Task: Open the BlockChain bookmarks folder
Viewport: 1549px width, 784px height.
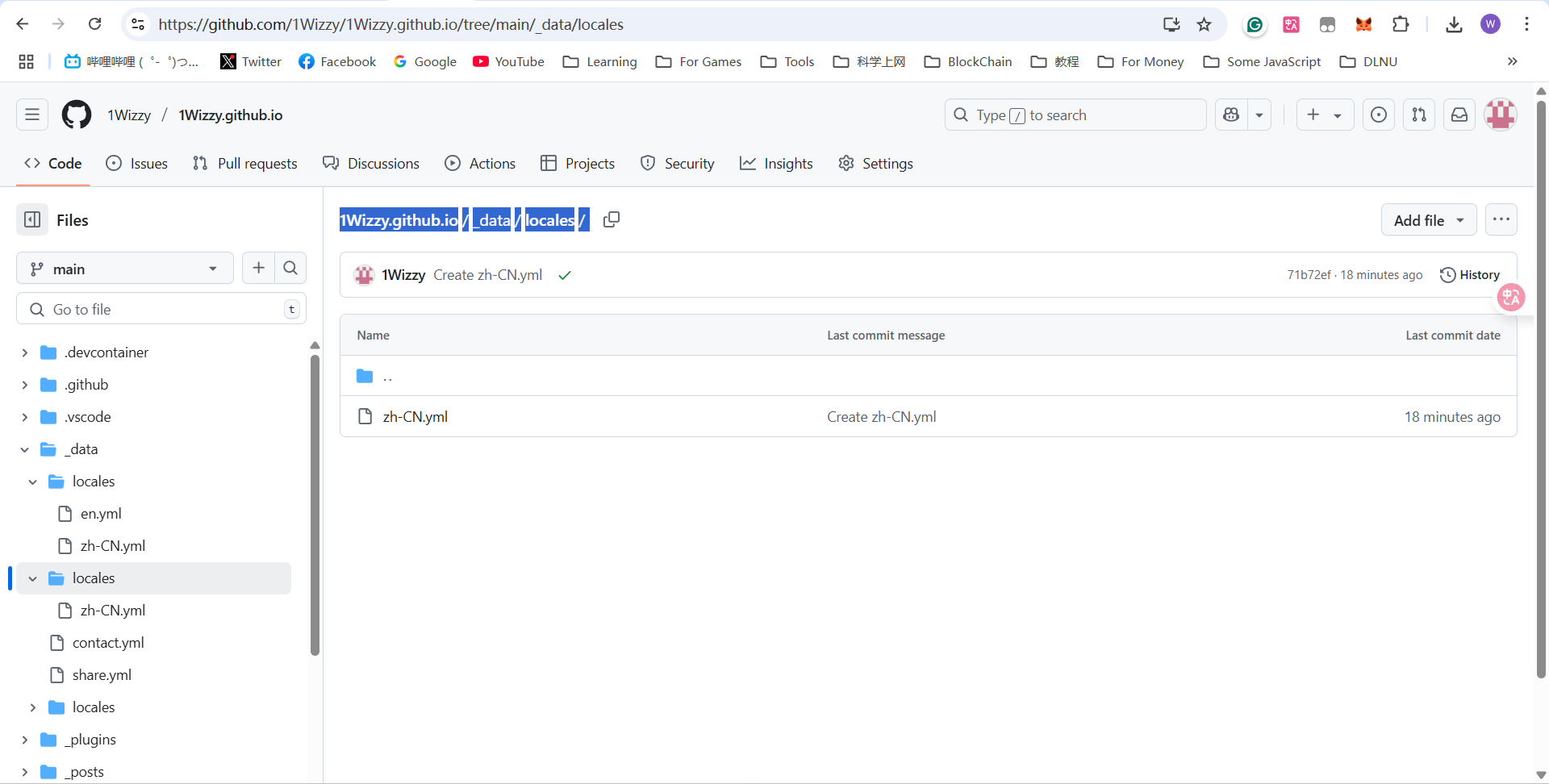Action: pos(967,61)
